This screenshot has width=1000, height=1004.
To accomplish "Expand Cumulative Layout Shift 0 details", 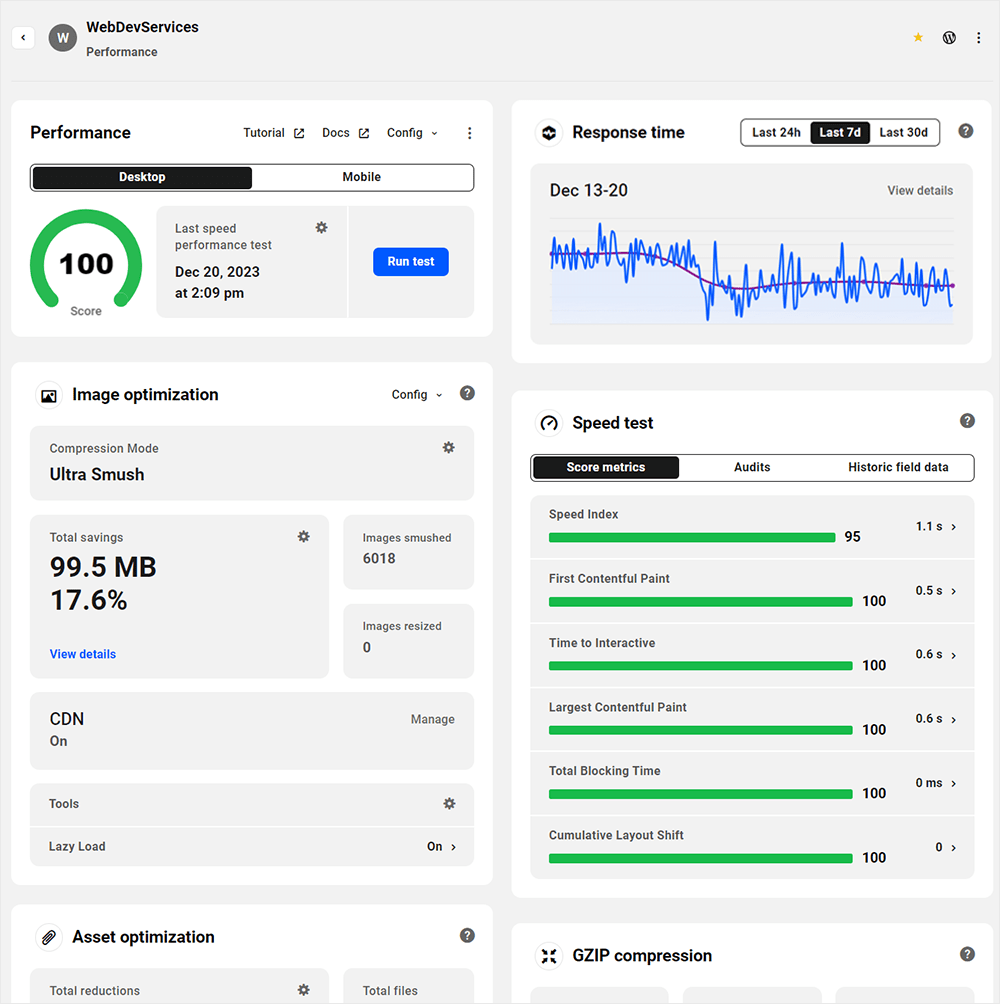I will point(946,847).
